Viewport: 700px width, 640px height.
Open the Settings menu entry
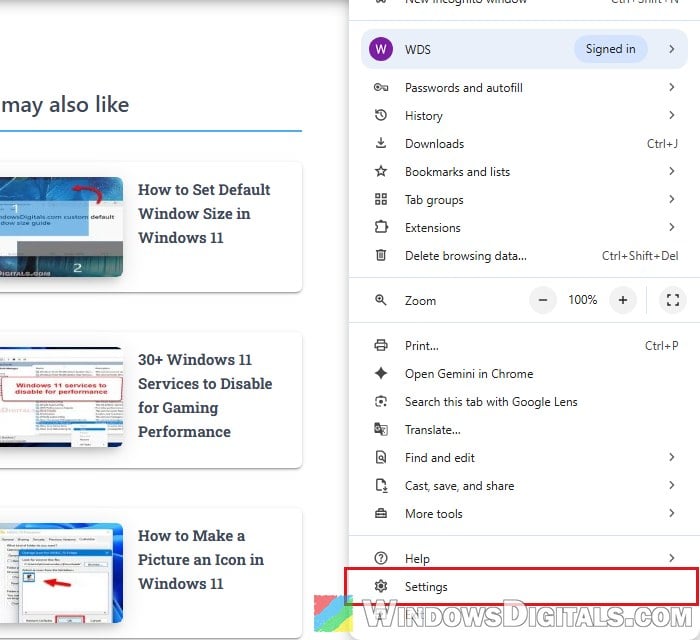[x=524, y=586]
